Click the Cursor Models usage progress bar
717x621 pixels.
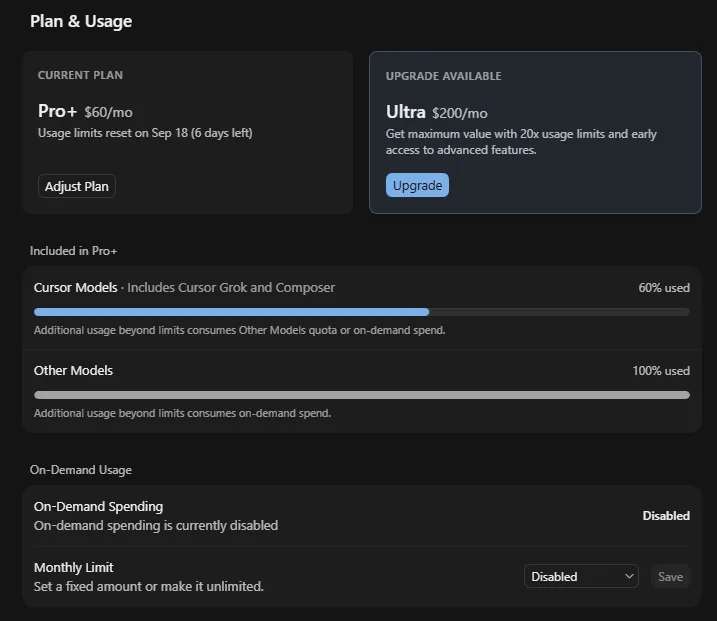click(x=361, y=312)
